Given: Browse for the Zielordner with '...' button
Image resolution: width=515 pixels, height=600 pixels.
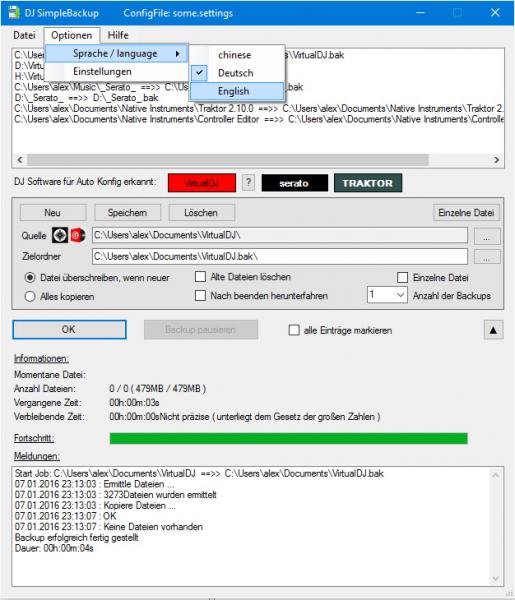Looking at the screenshot, I should click(x=487, y=256).
